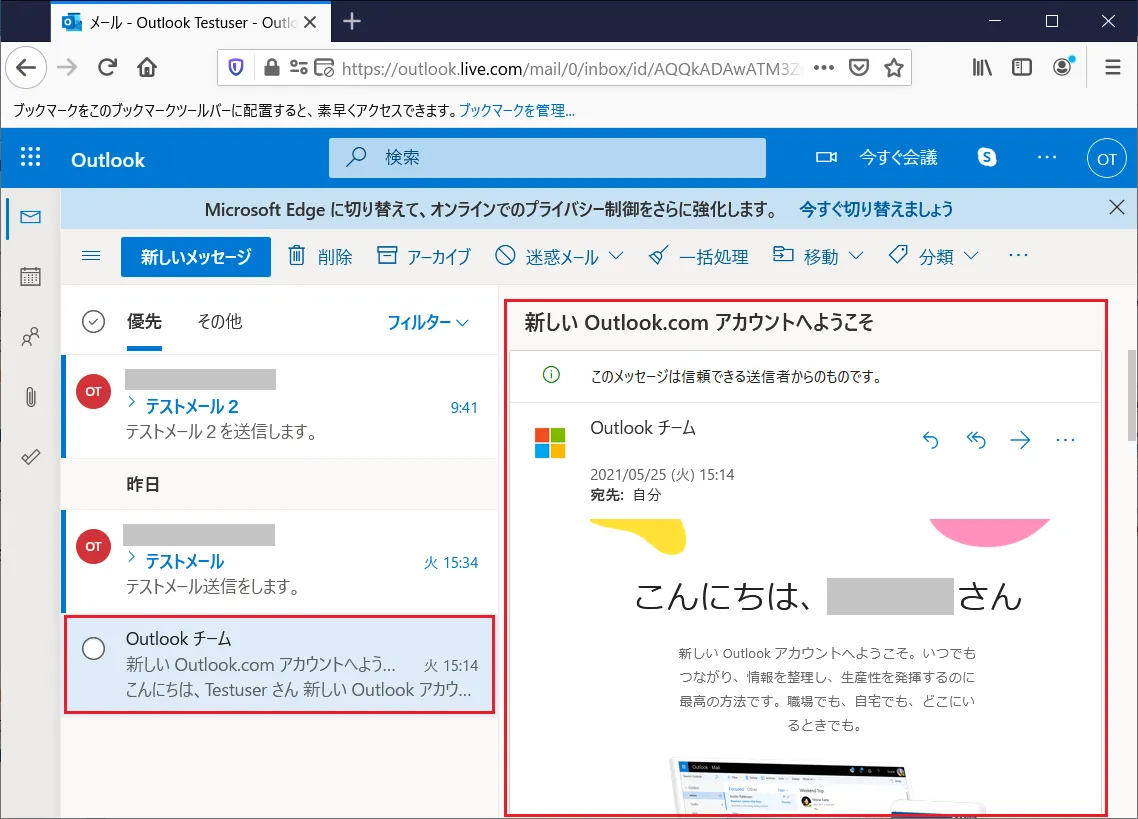
Task: Open the Calendar icon in sidebar
Action: [x=30, y=277]
